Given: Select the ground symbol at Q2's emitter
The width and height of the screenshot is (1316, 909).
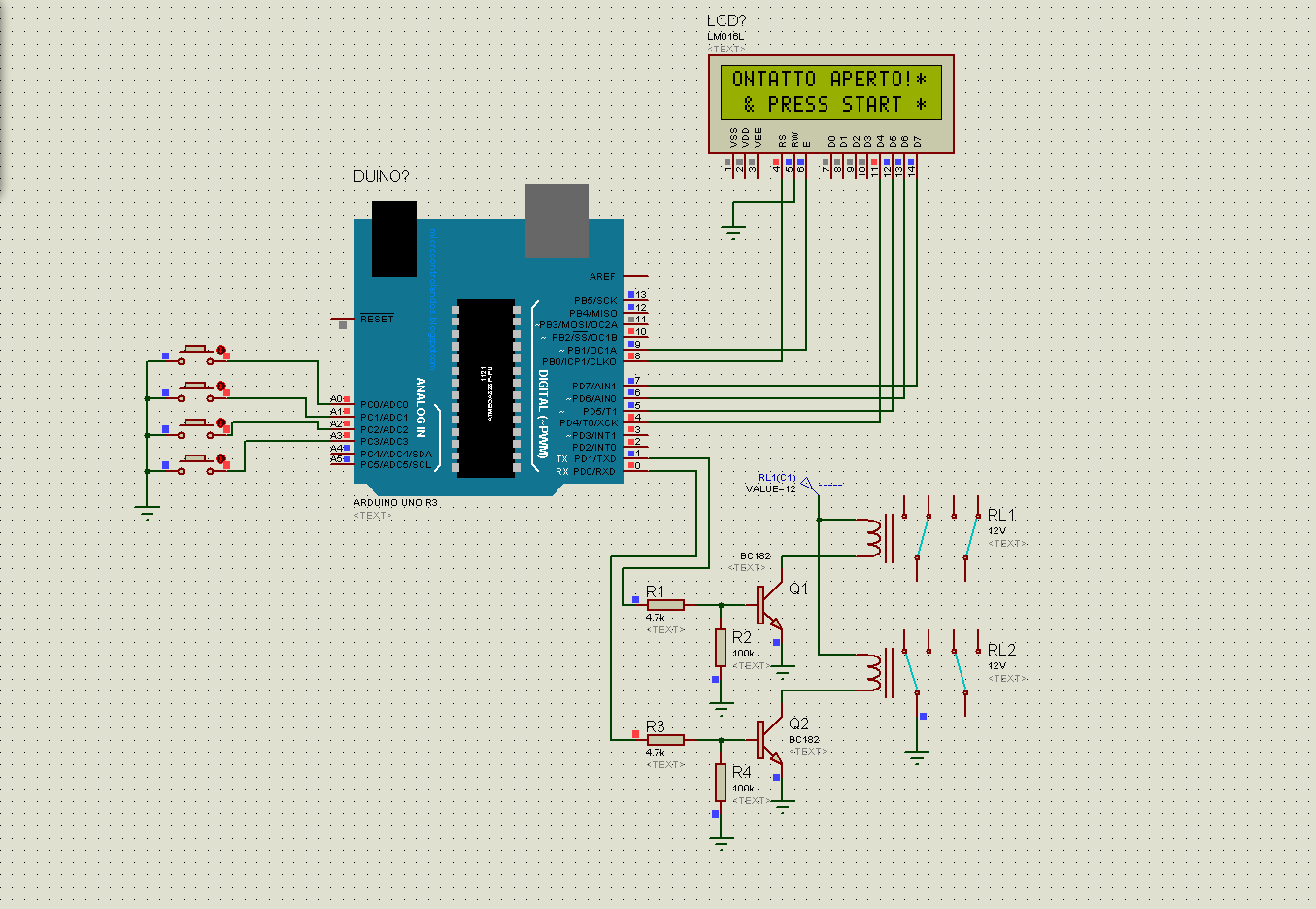Looking at the screenshot, I should click(x=784, y=804).
